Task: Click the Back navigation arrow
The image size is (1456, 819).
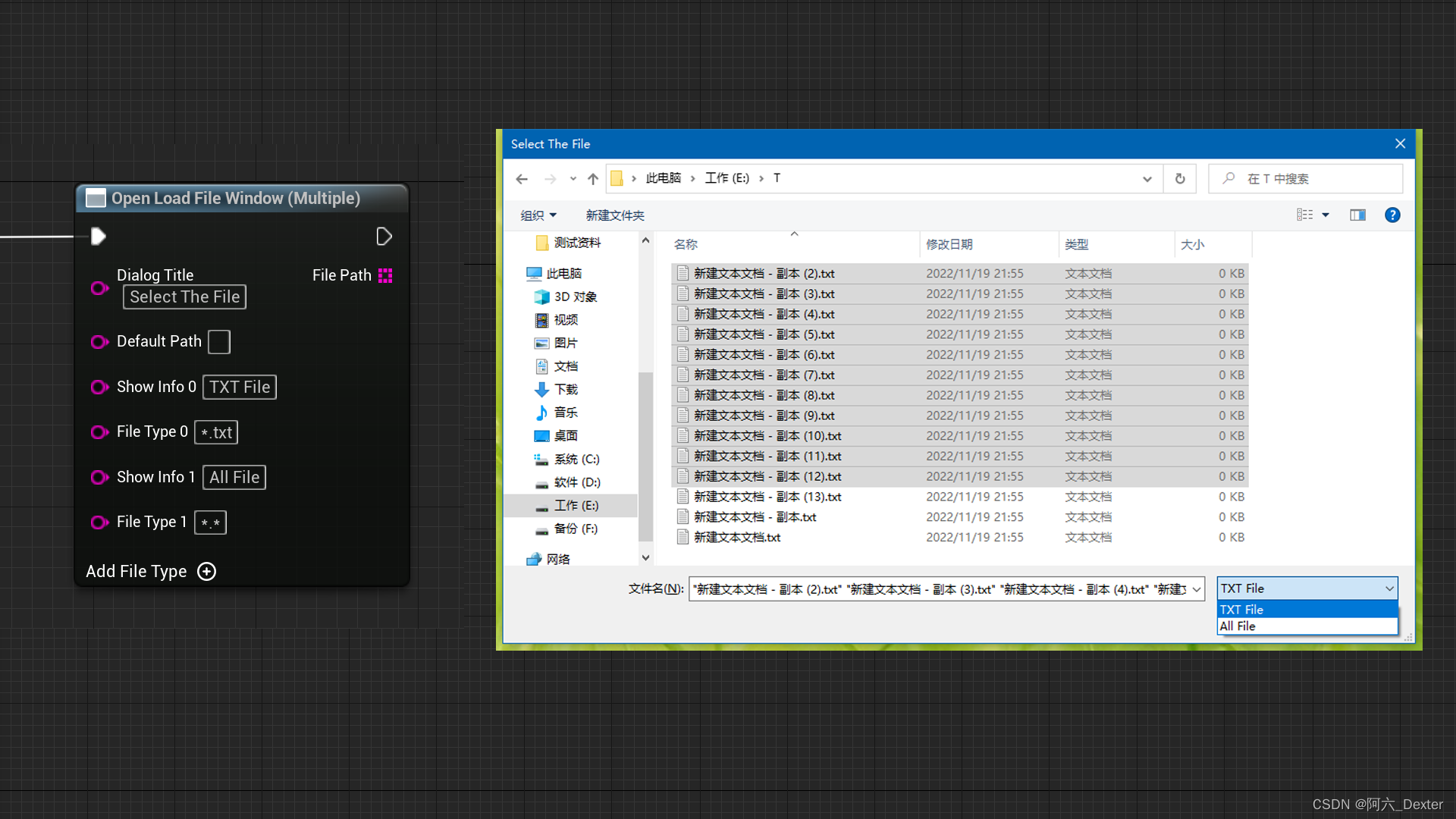Action: pyautogui.click(x=522, y=178)
